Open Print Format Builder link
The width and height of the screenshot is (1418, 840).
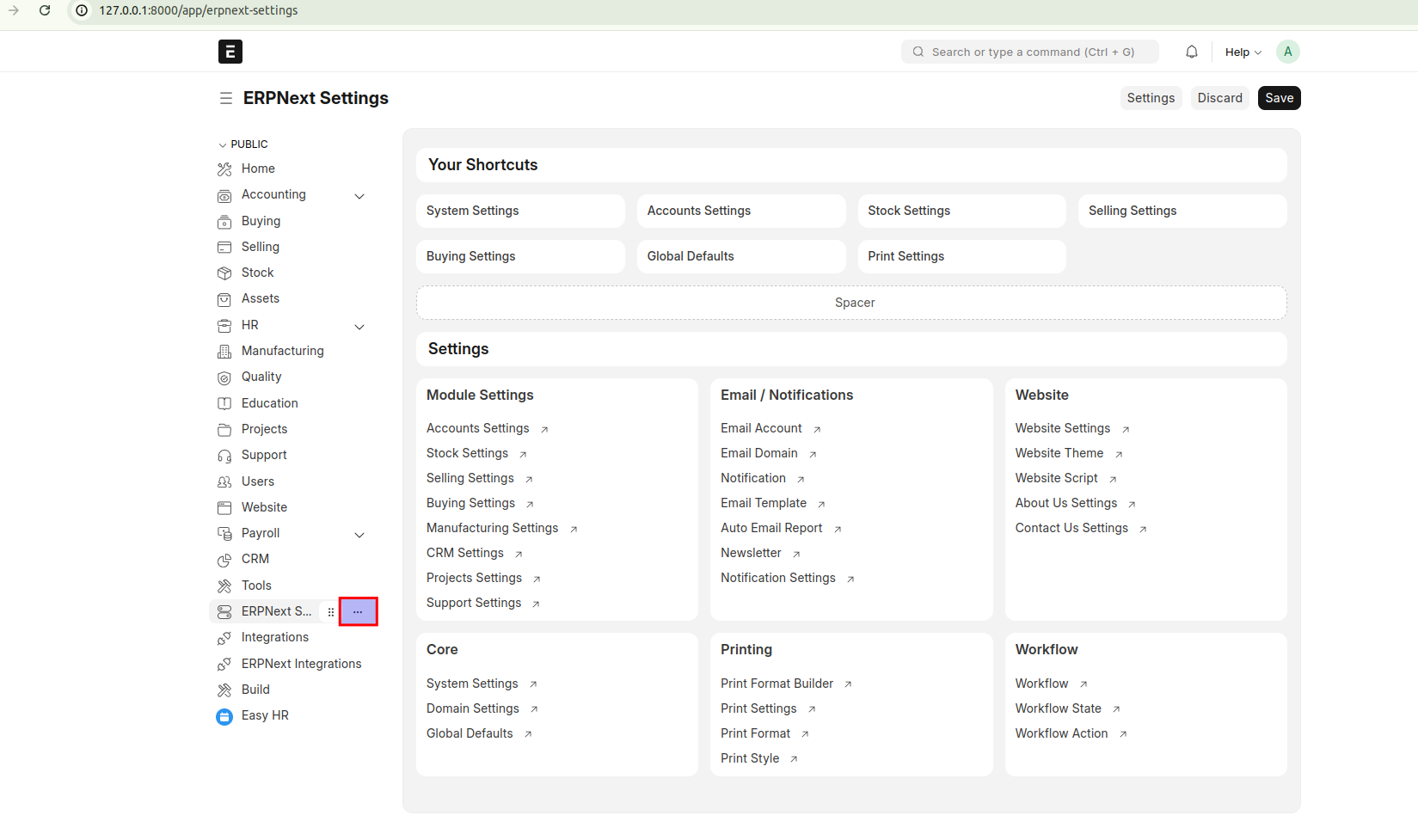777,684
